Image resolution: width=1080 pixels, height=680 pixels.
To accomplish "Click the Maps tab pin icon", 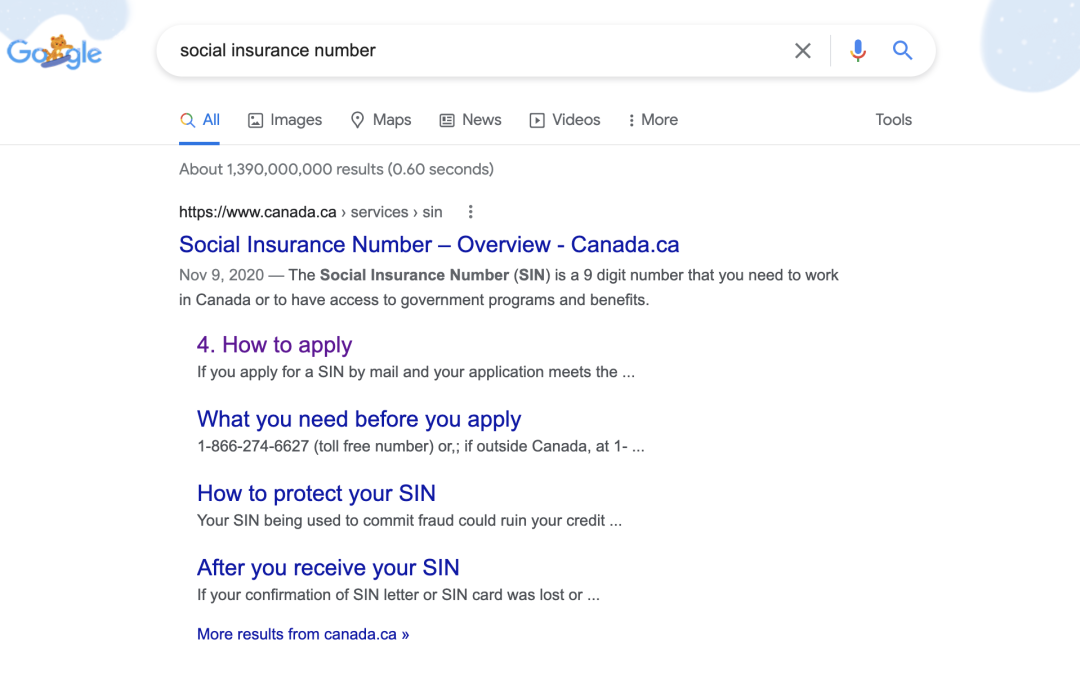I will click(357, 120).
